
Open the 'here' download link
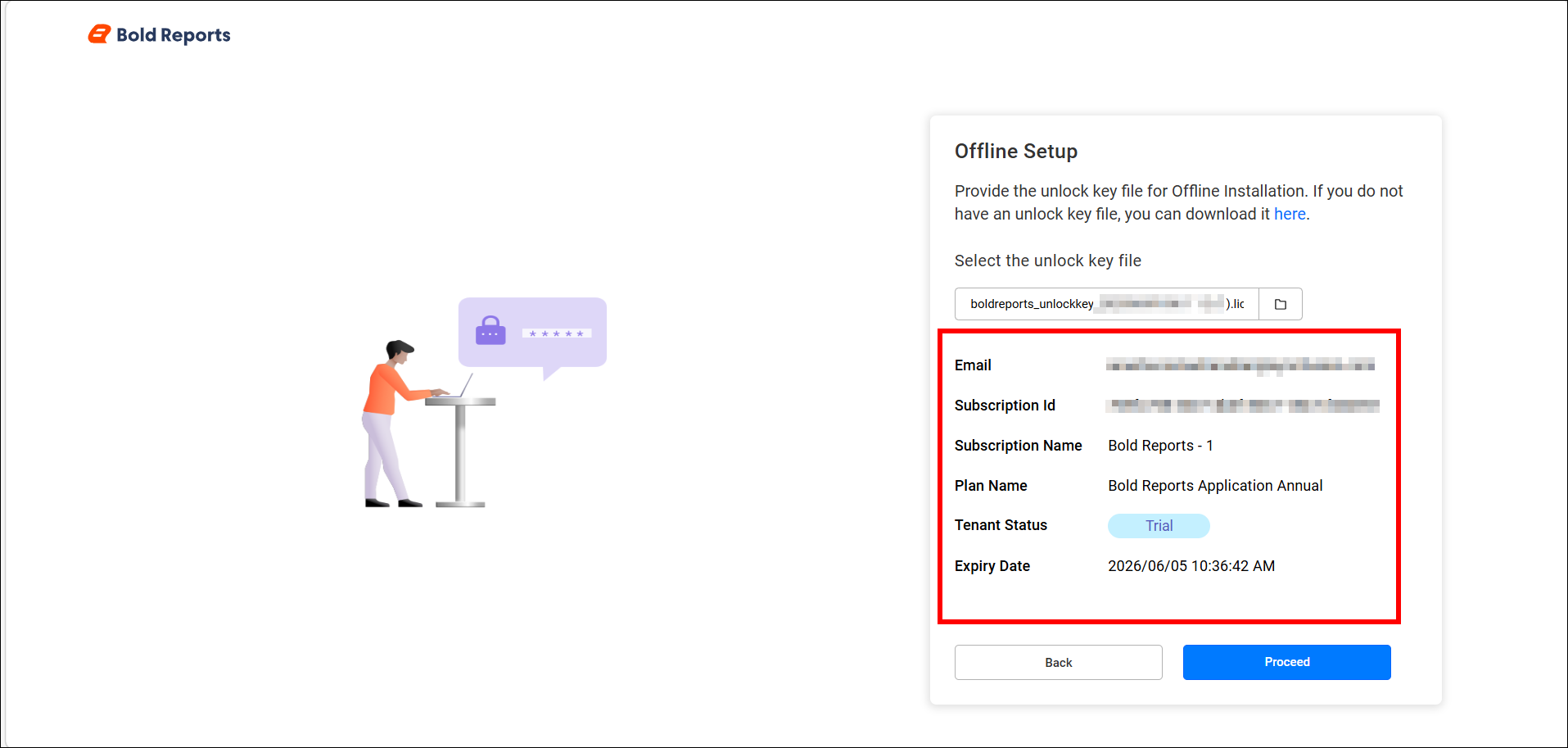[1289, 214]
